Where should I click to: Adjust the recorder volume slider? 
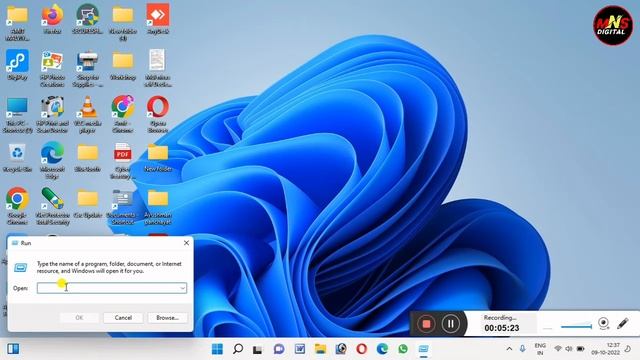click(576, 326)
